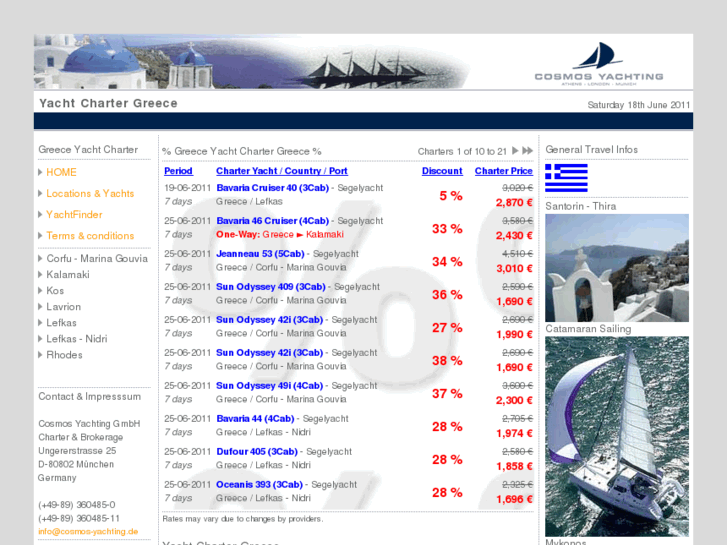
Task: Click the 33 % discount value
Action: tap(447, 229)
